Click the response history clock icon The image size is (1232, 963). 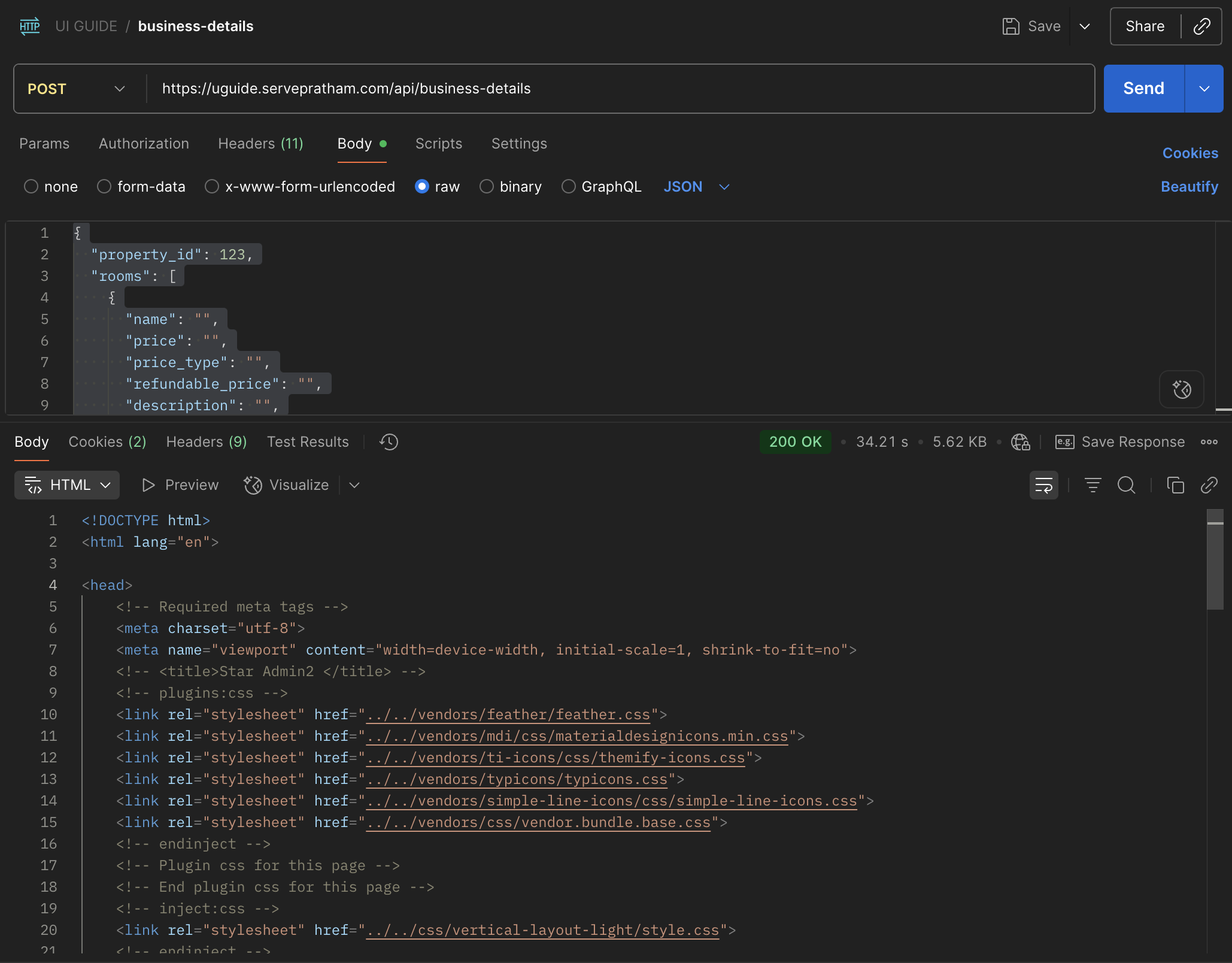pos(389,442)
